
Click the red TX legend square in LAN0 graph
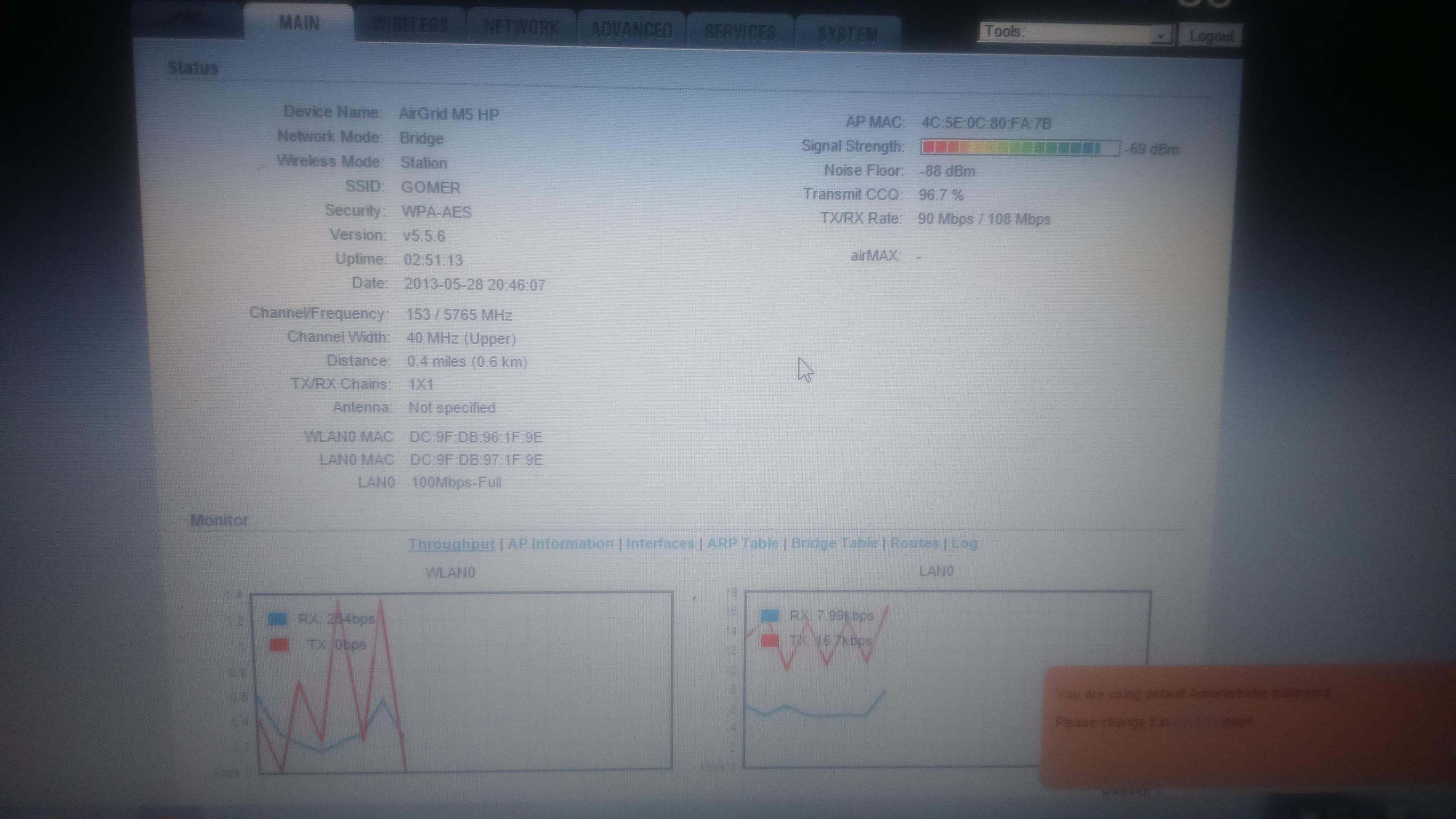[x=770, y=641]
